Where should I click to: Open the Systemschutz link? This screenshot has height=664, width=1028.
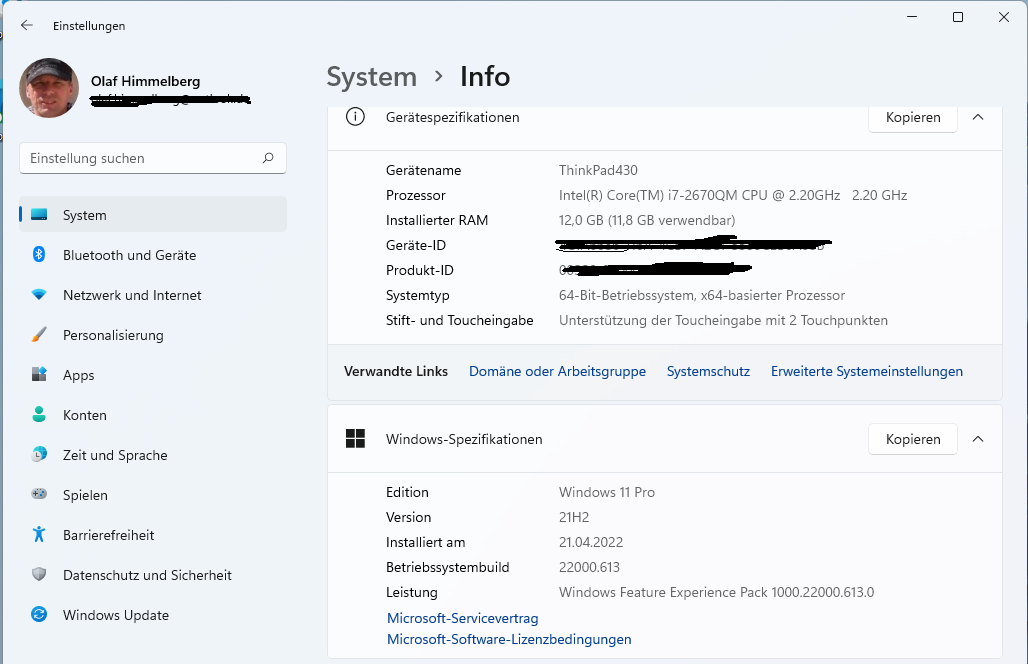[x=708, y=371]
